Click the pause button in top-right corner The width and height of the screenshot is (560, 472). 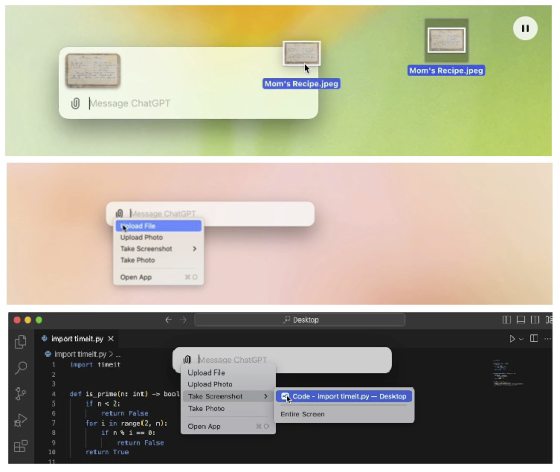click(525, 28)
